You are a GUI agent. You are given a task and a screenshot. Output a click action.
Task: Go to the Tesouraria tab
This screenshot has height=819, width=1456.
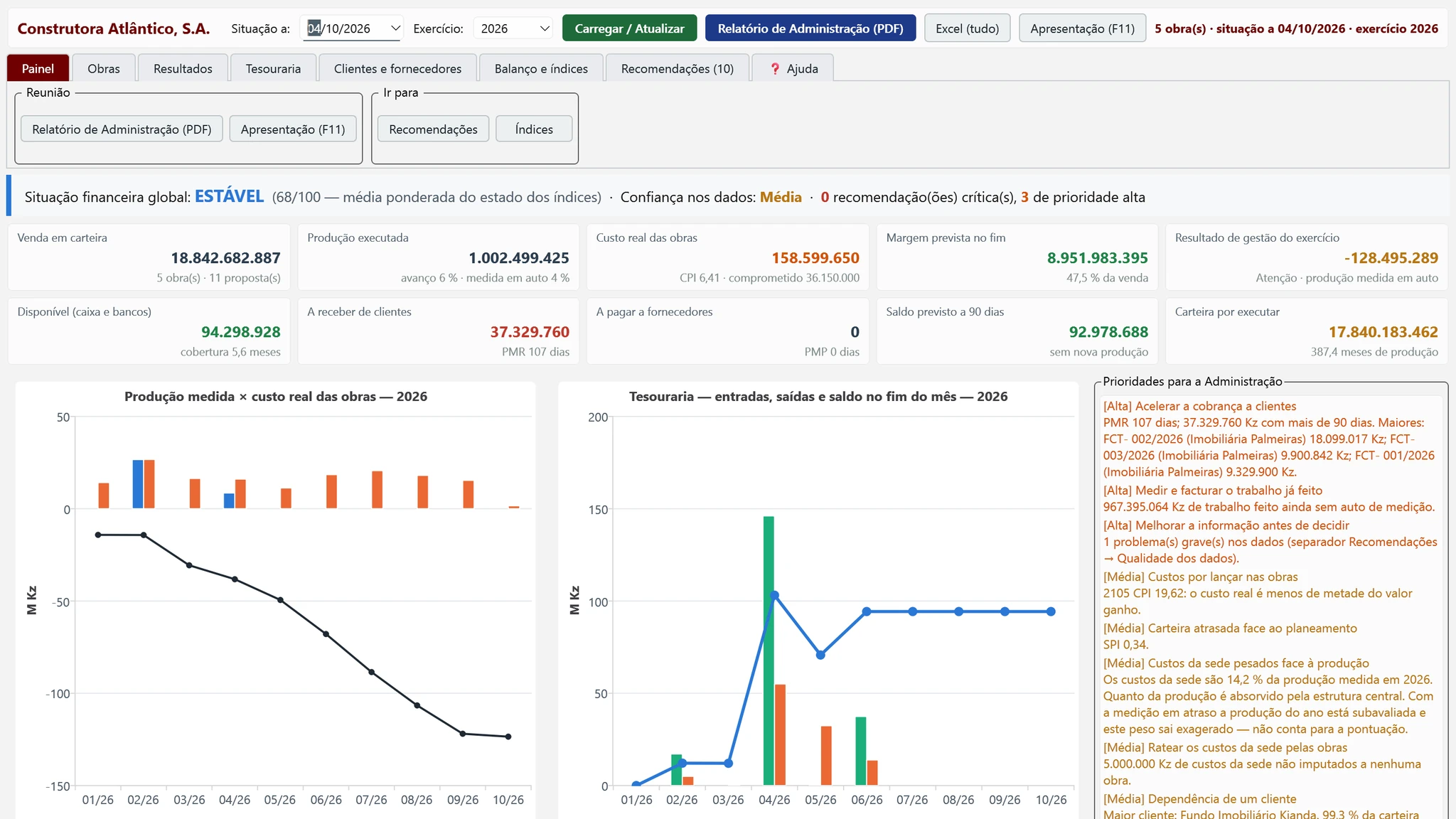click(x=273, y=68)
